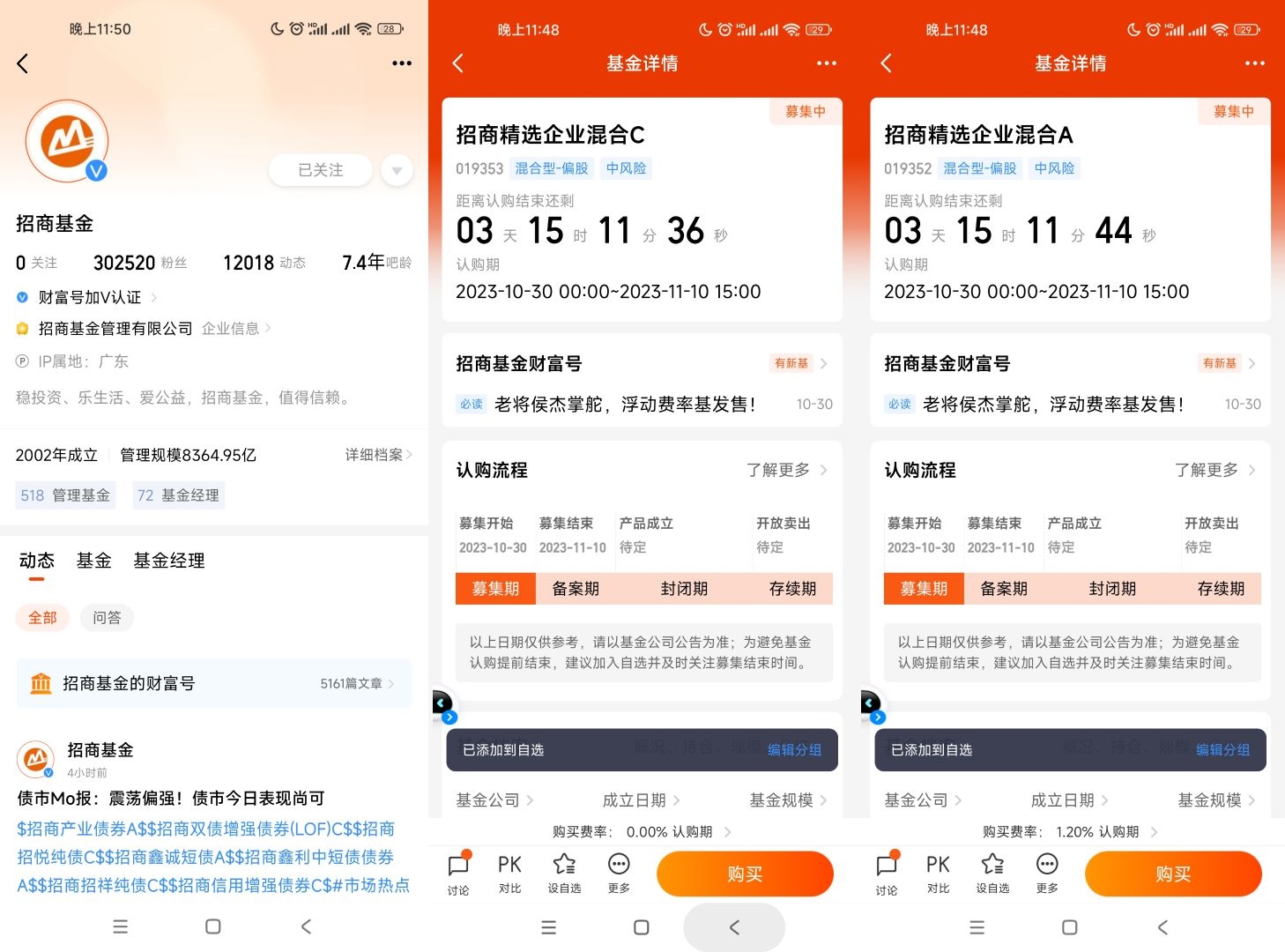Select 全部 filter chip
This screenshot has height=952, width=1285.
pos(42,618)
